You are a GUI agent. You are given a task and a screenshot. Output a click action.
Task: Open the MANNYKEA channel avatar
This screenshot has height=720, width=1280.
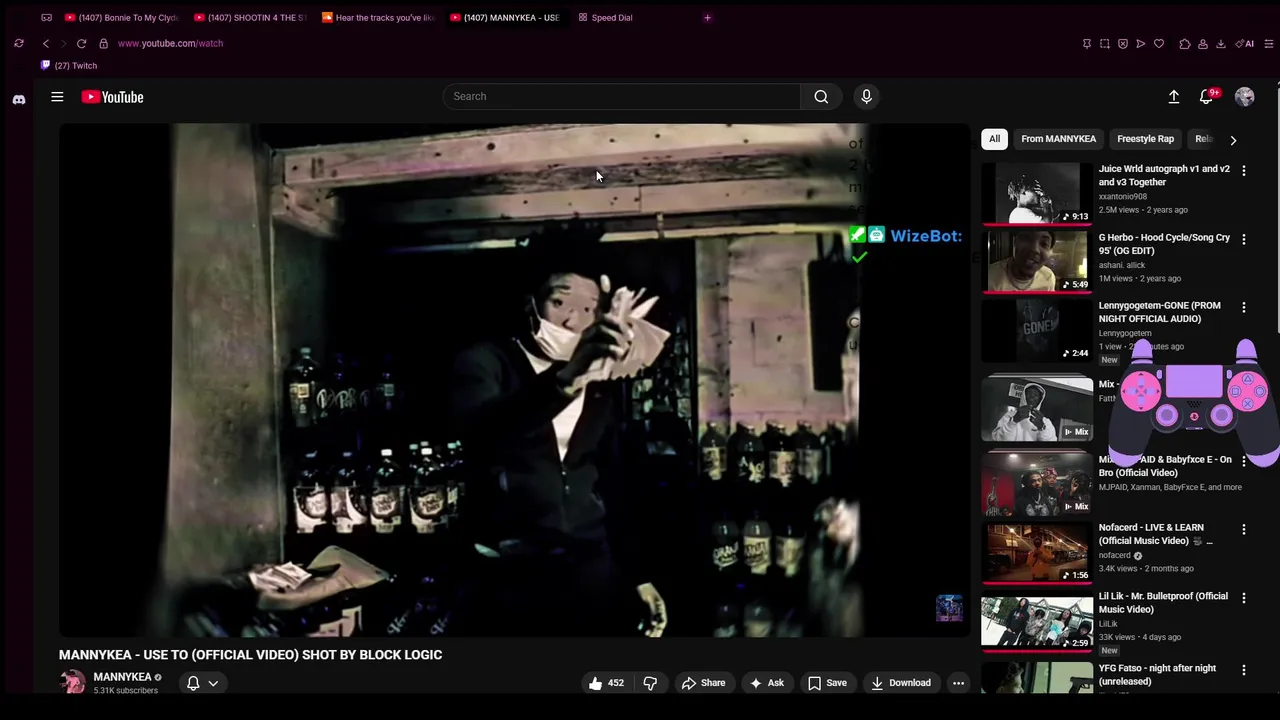tap(72, 683)
